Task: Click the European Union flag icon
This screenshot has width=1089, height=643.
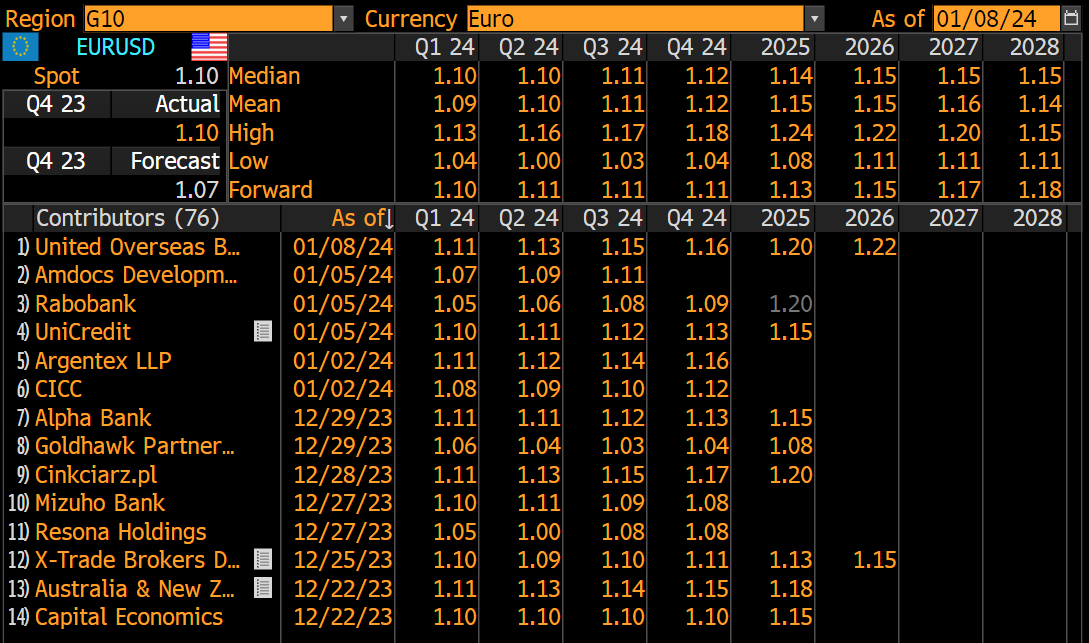Action: tap(20, 47)
